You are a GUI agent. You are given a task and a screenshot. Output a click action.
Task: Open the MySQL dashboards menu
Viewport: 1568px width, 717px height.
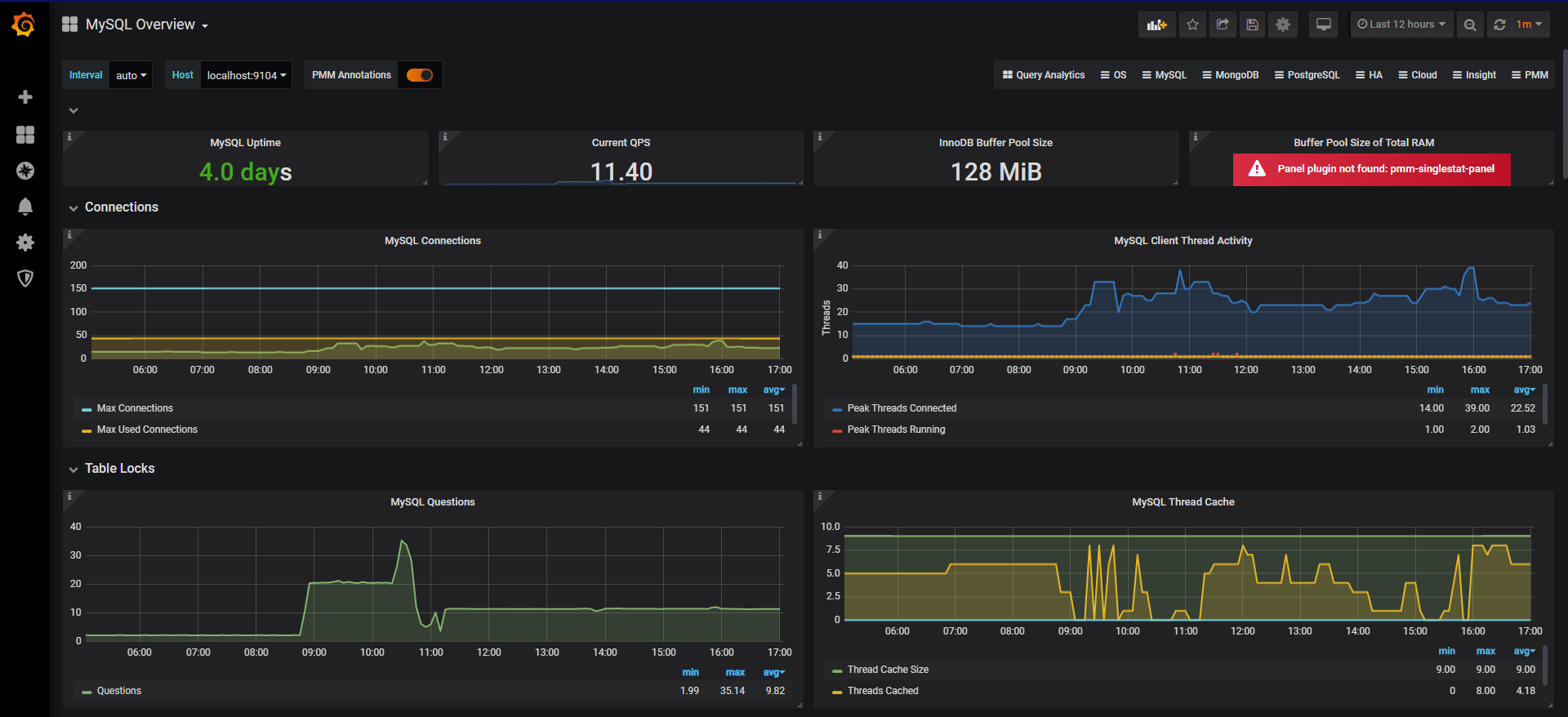pos(1164,75)
